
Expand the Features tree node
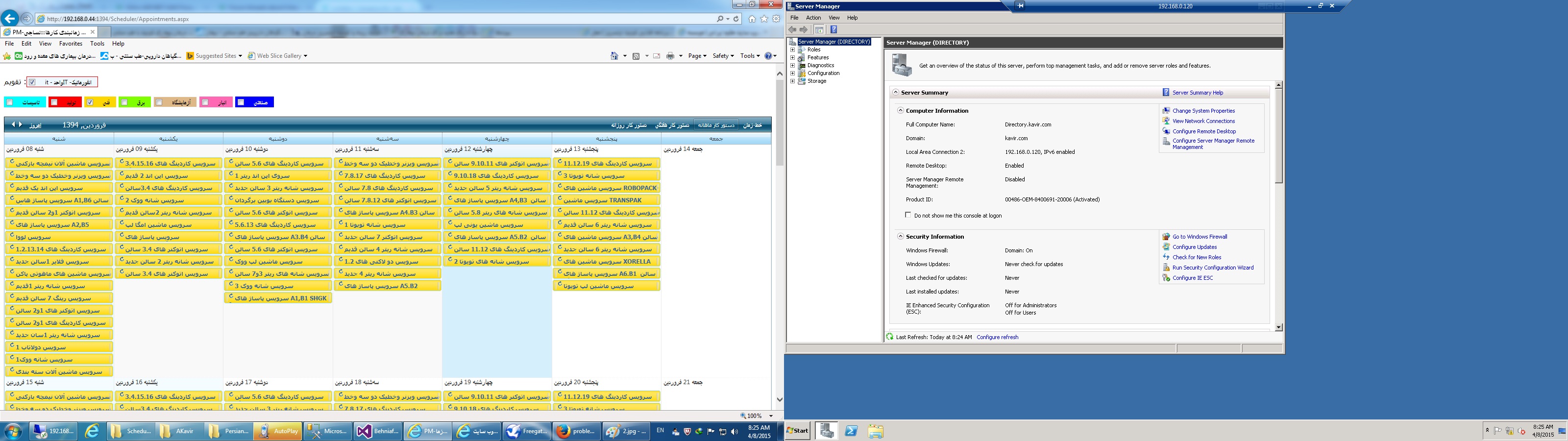click(792, 58)
